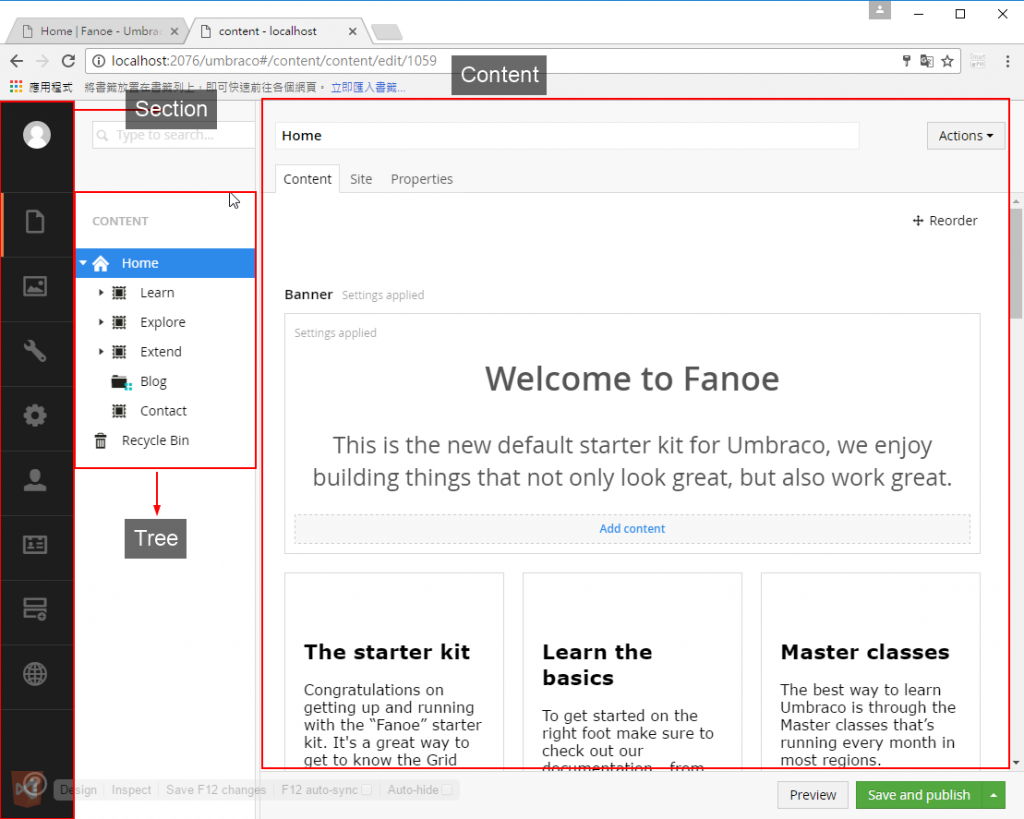1024x819 pixels.
Task: Click the Welcome to Fanoe heading
Action: pyautogui.click(x=632, y=379)
